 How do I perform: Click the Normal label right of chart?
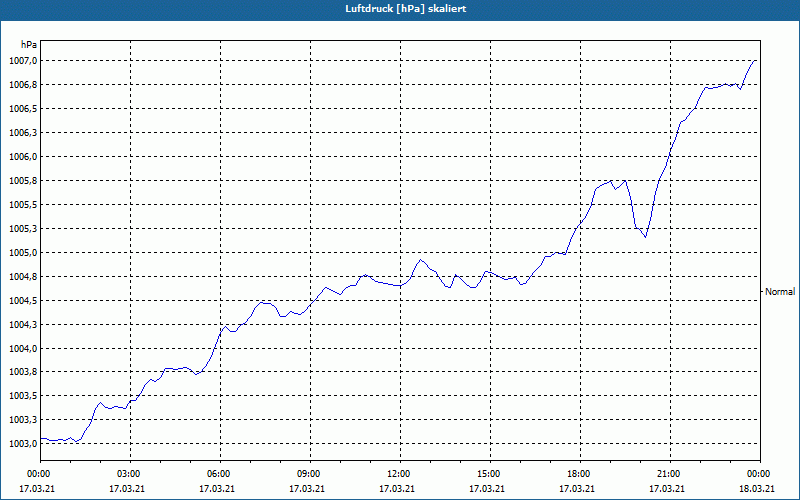tap(780, 292)
